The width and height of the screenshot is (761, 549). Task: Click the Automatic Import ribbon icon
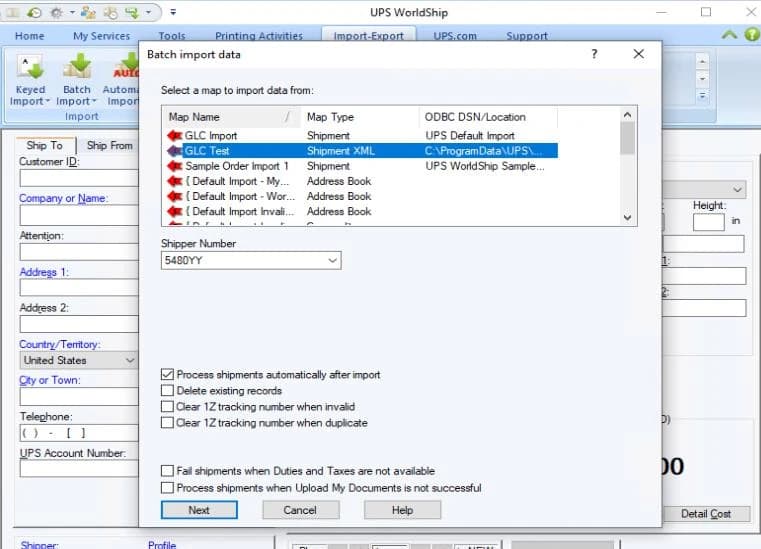coord(126,67)
